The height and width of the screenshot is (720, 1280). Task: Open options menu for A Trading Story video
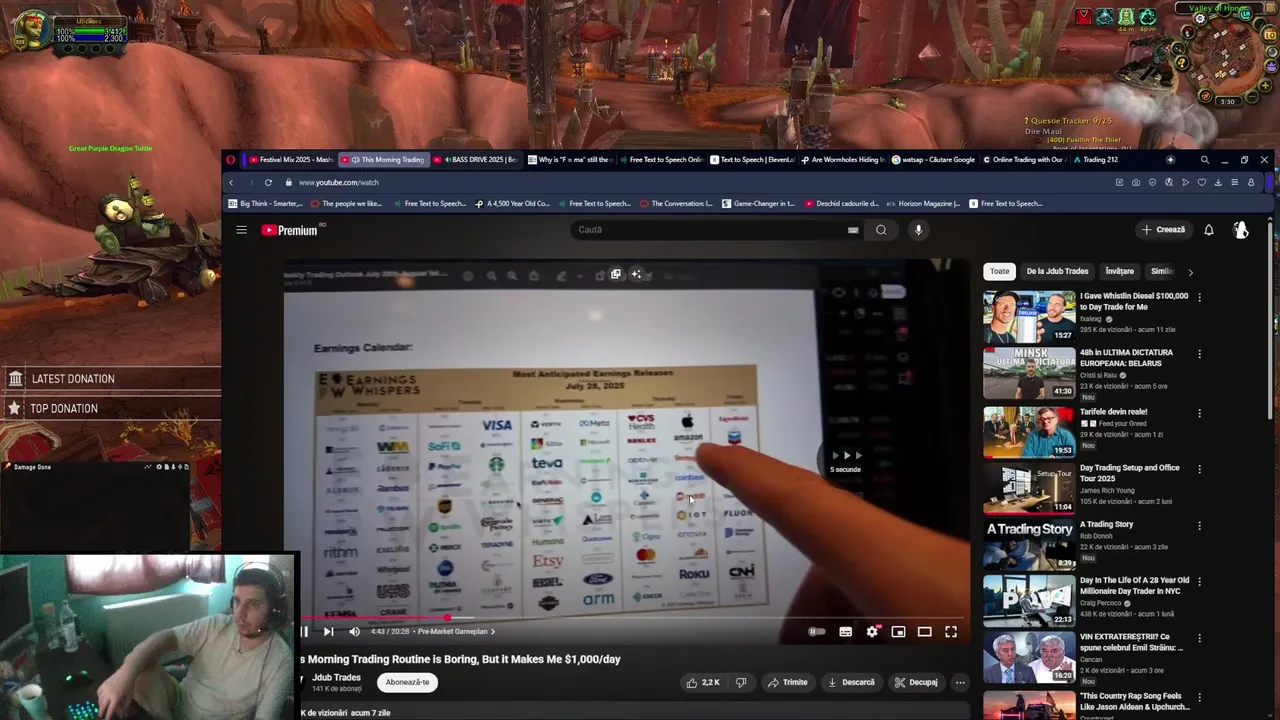[x=1199, y=525]
